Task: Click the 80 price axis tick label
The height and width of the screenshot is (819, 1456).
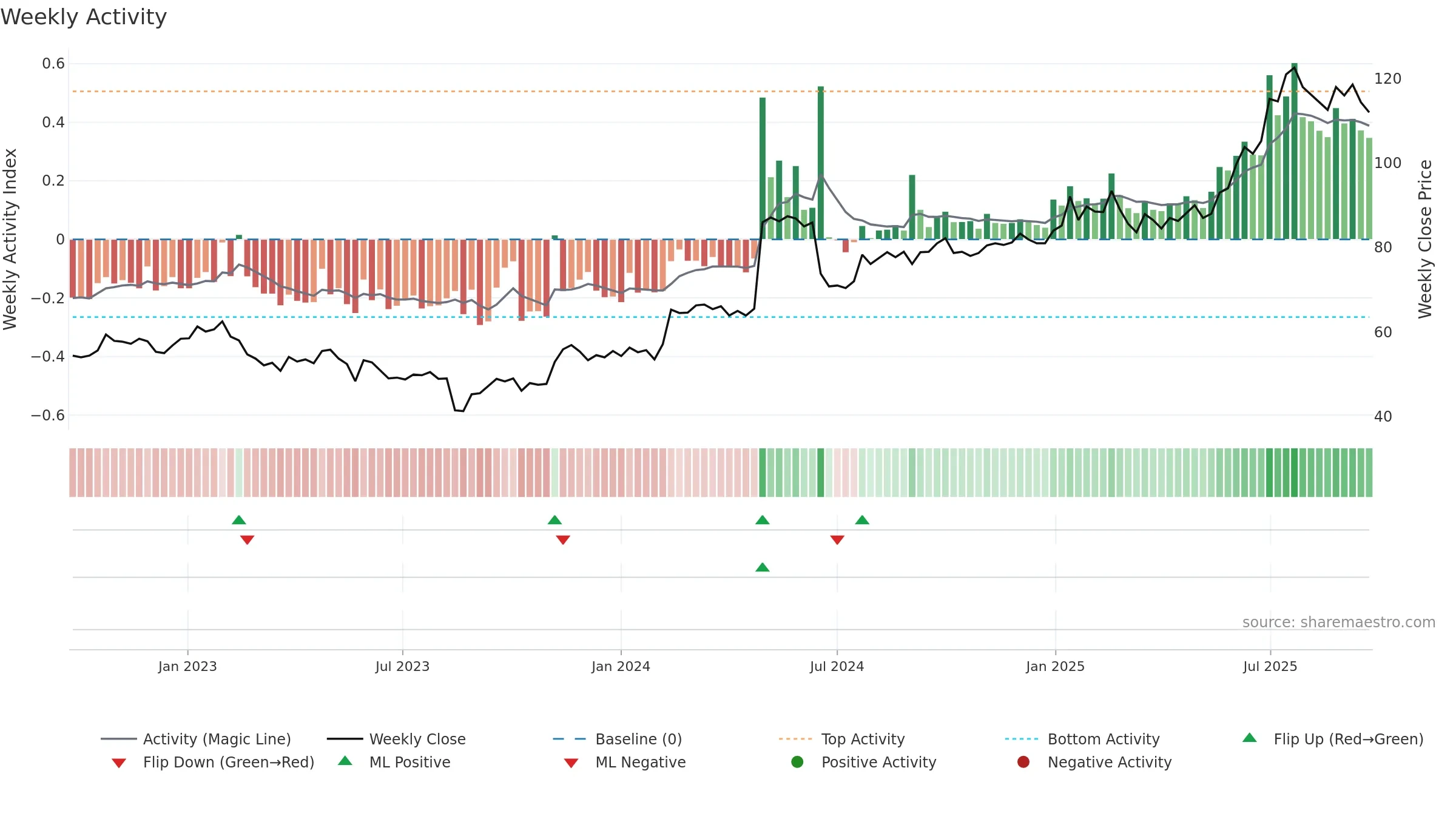Action: pyautogui.click(x=1383, y=248)
